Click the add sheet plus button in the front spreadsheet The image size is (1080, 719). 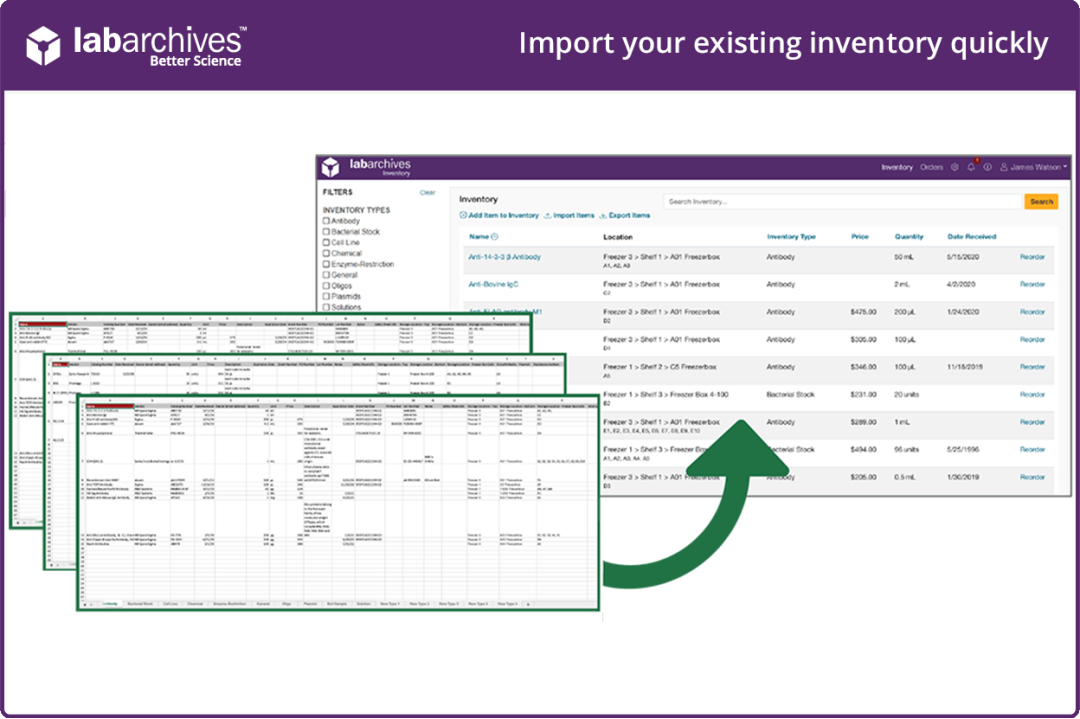(528, 604)
